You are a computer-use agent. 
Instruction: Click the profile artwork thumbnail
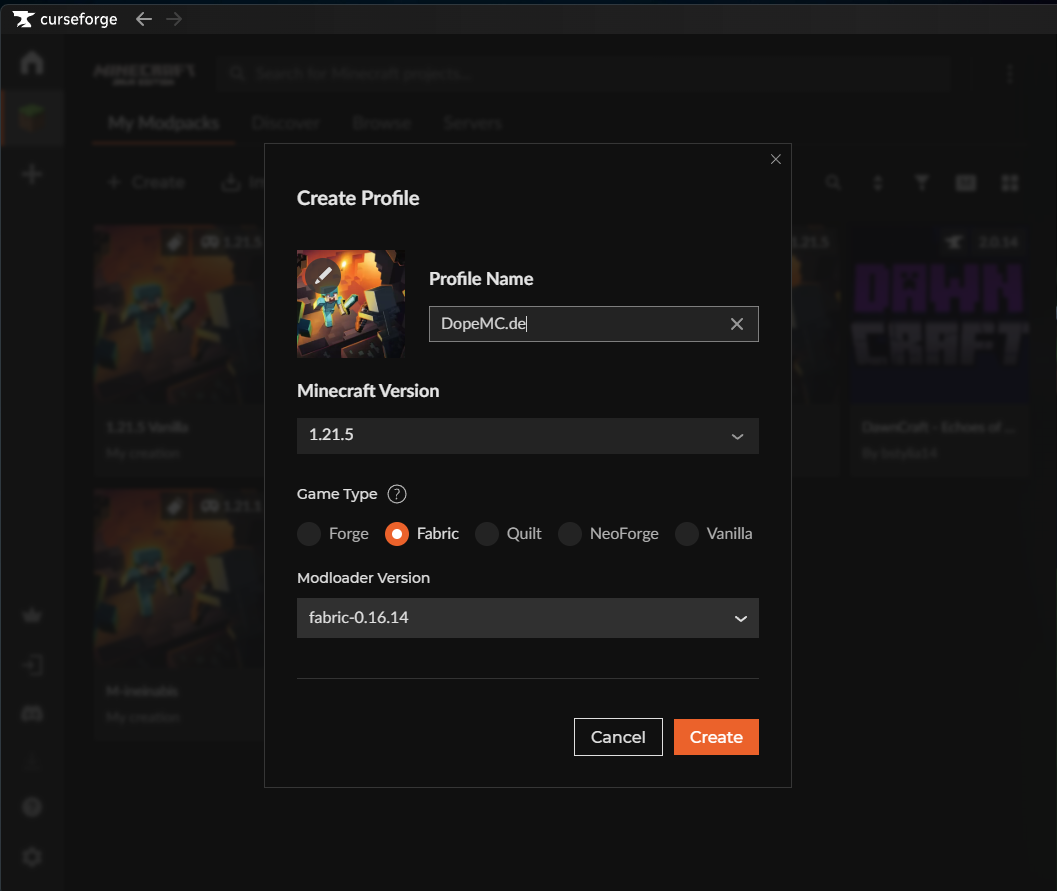351,304
